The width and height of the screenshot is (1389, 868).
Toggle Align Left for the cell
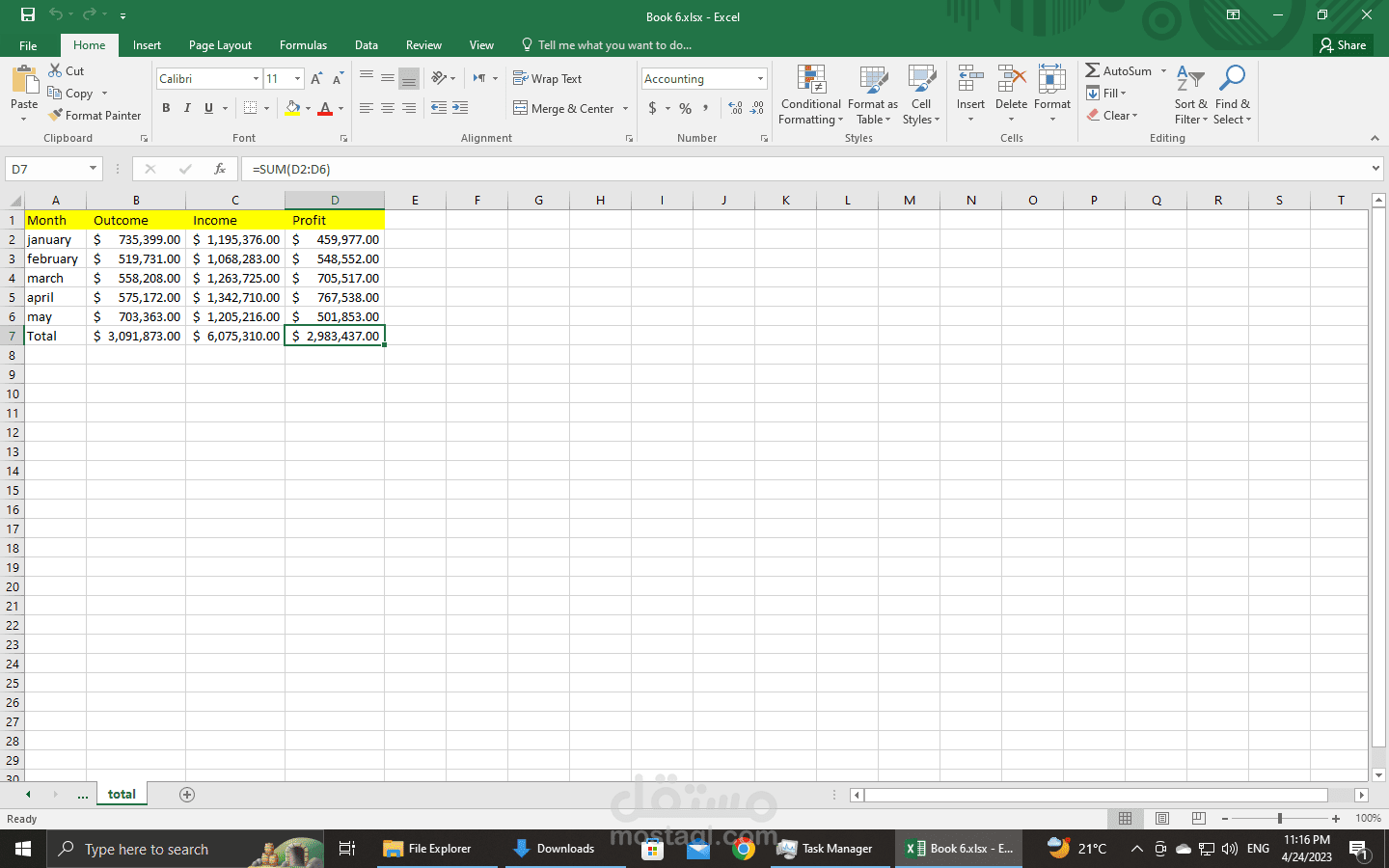point(367,108)
